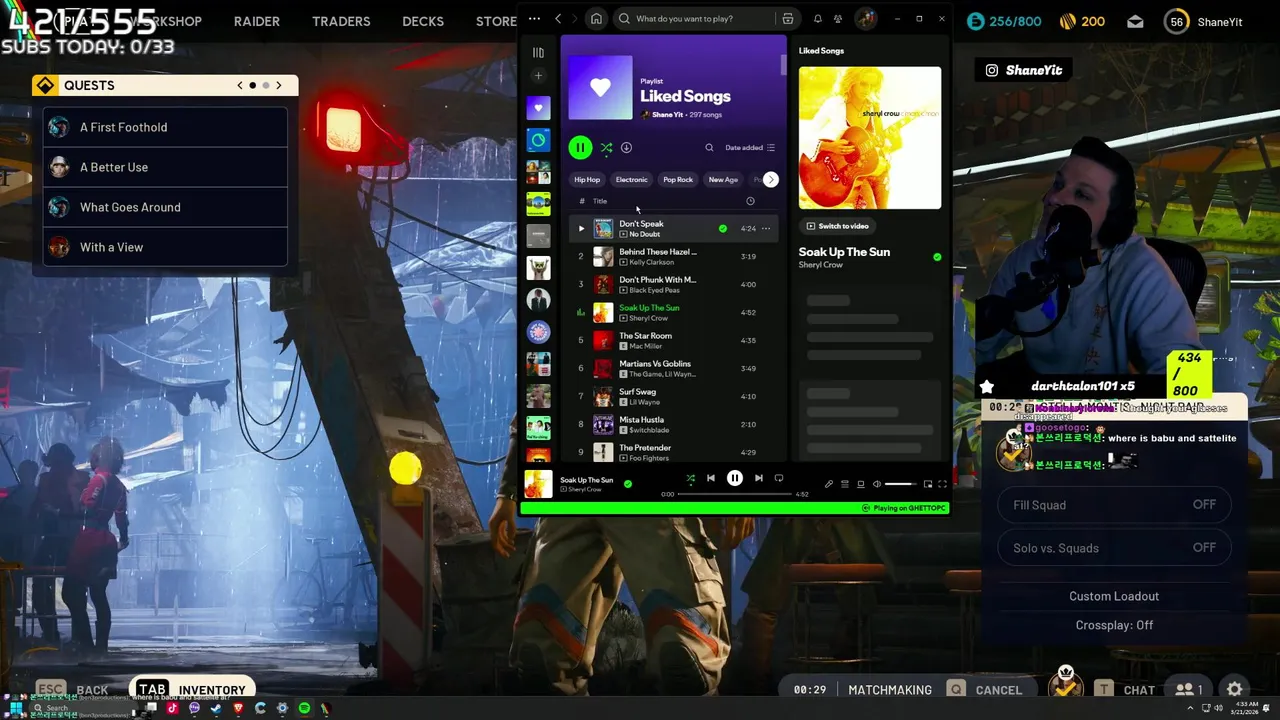Viewport: 1280px width, 720px height.
Task: Filter by Electronic genre
Action: click(x=631, y=180)
